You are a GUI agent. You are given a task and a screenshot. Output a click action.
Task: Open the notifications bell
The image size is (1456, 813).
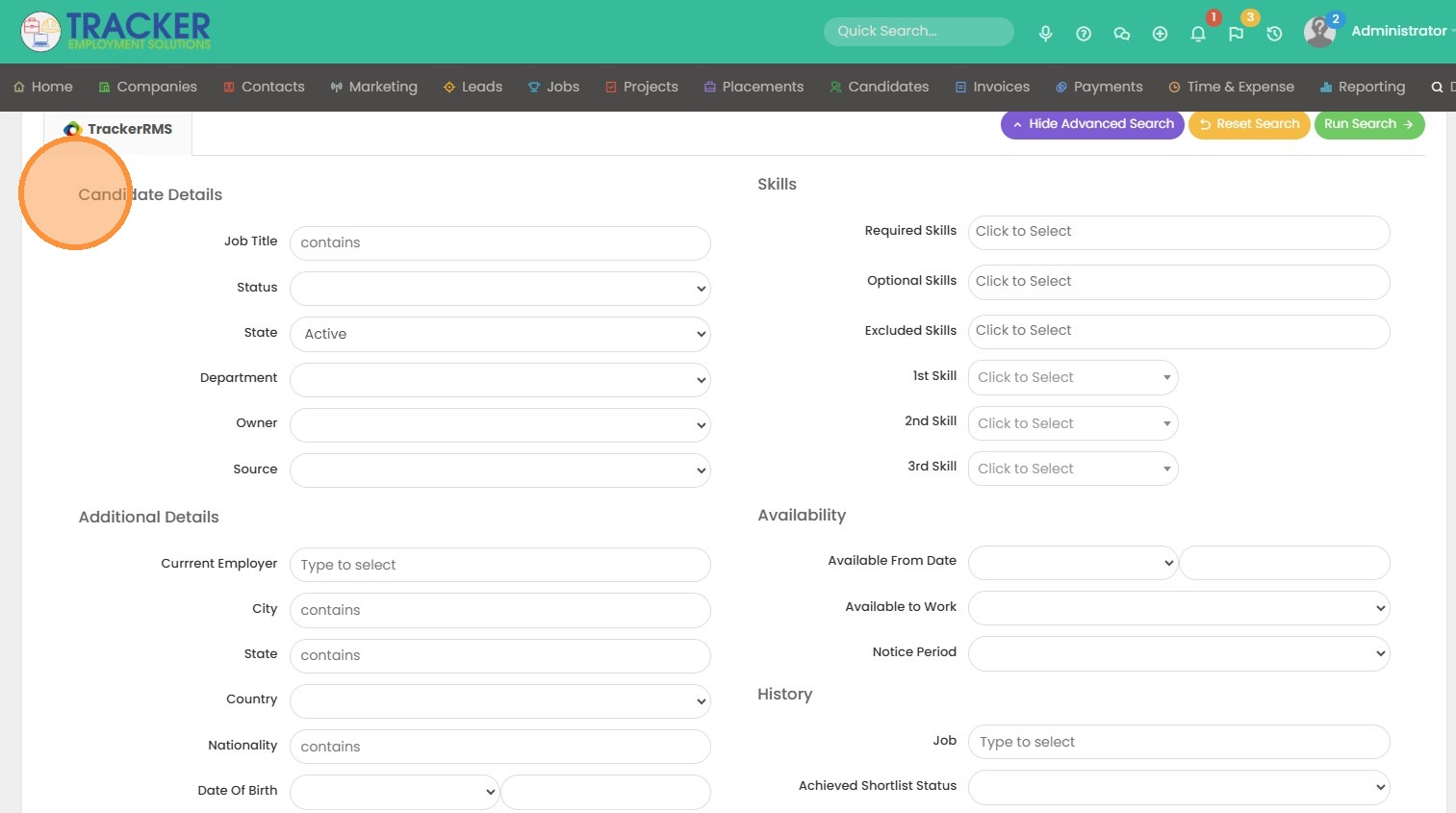tap(1198, 34)
